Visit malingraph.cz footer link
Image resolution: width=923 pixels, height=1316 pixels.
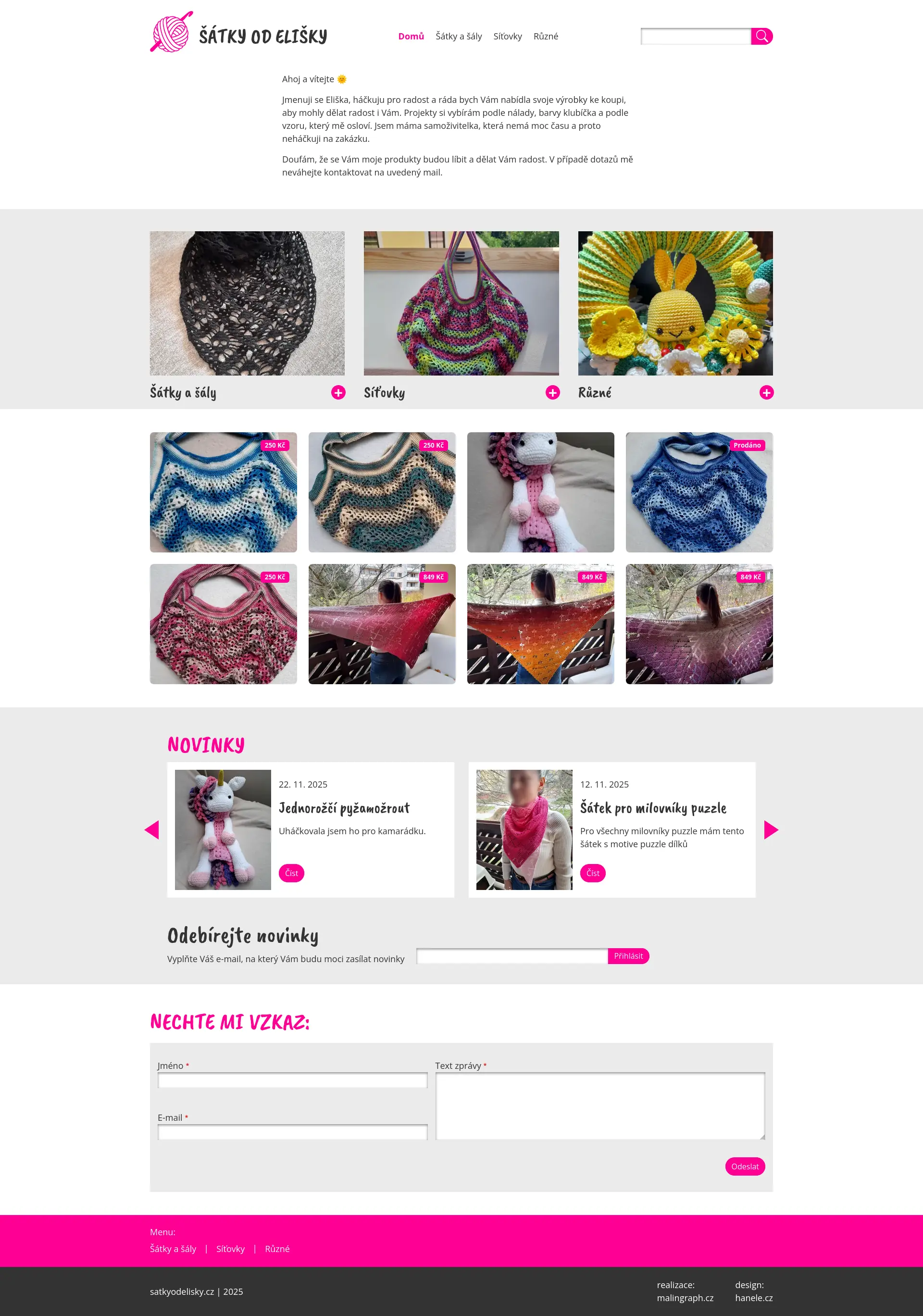coord(685,1298)
